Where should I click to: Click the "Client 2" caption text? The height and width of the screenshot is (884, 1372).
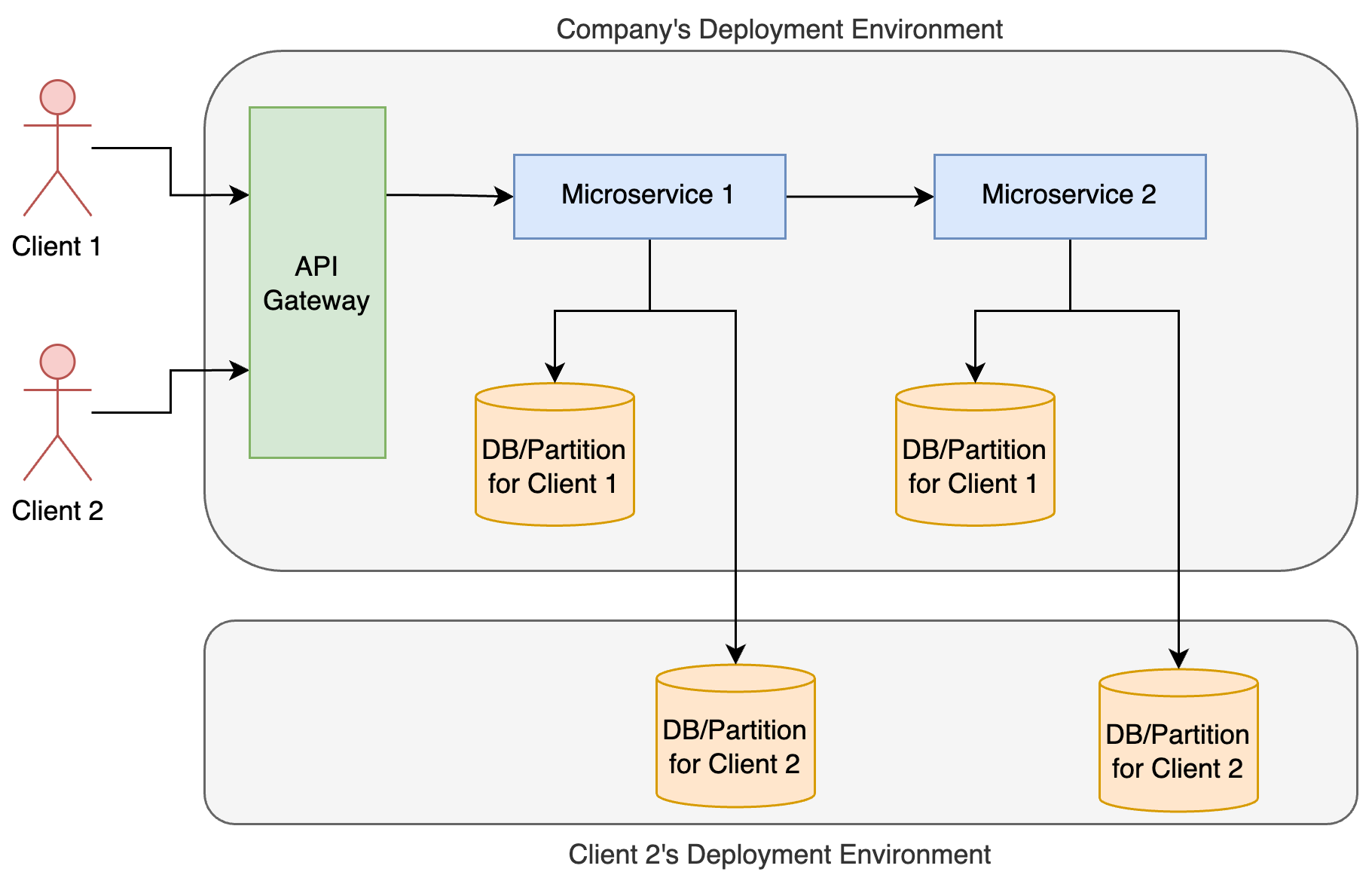click(57, 511)
